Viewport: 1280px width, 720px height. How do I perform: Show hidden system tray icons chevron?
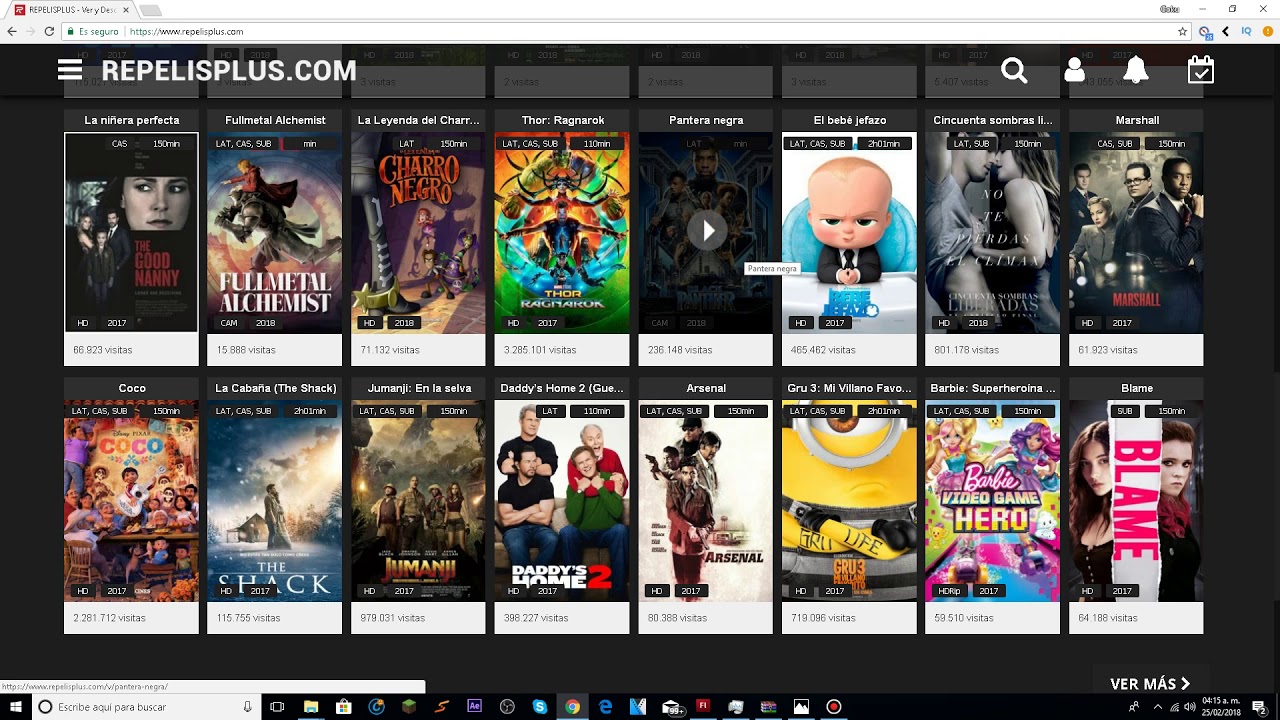[x=1157, y=707]
